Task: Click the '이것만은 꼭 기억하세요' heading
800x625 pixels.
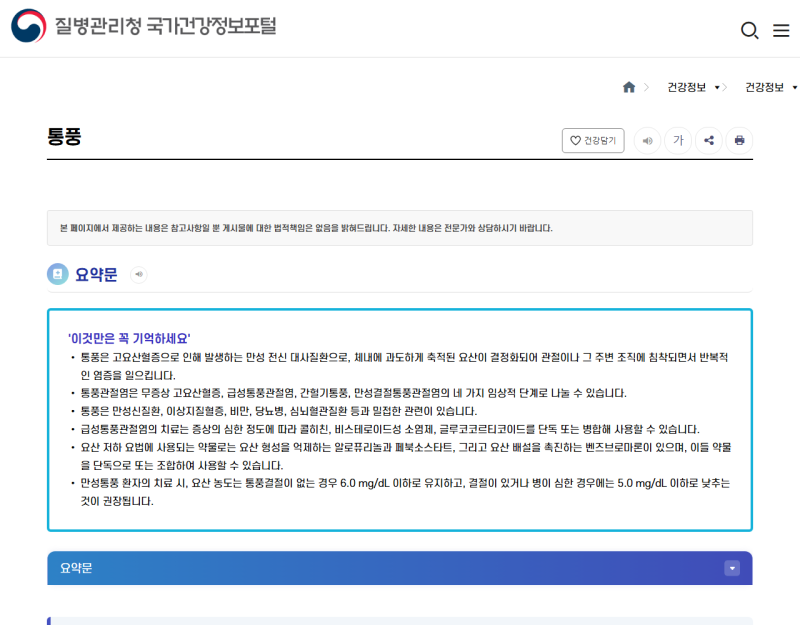Action: coord(129,338)
